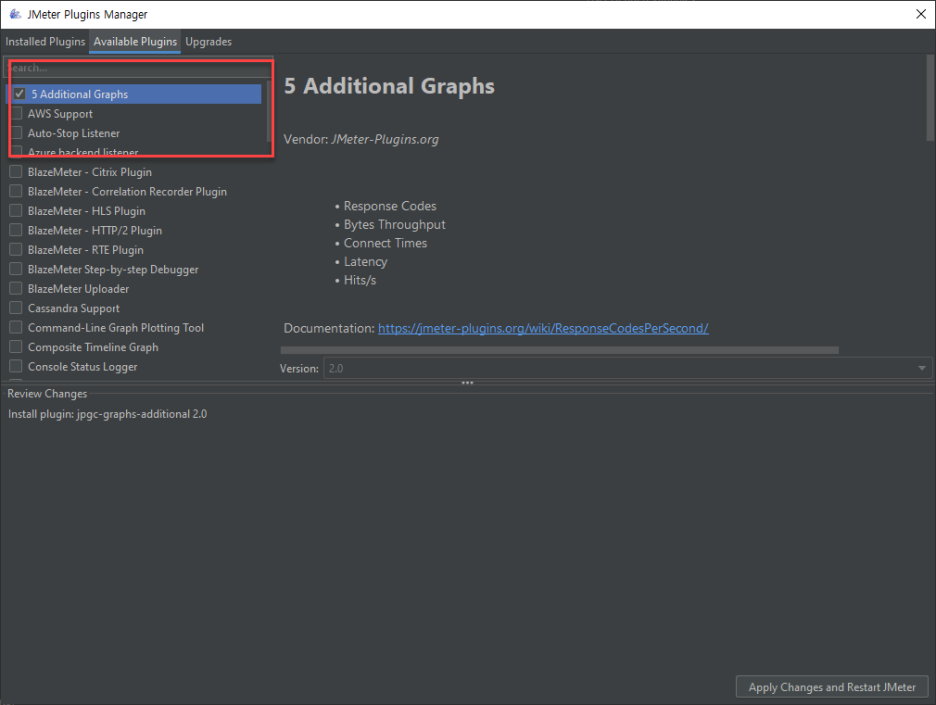Select the Available Plugins tab
Image resolution: width=936 pixels, height=705 pixels.
[x=135, y=42]
